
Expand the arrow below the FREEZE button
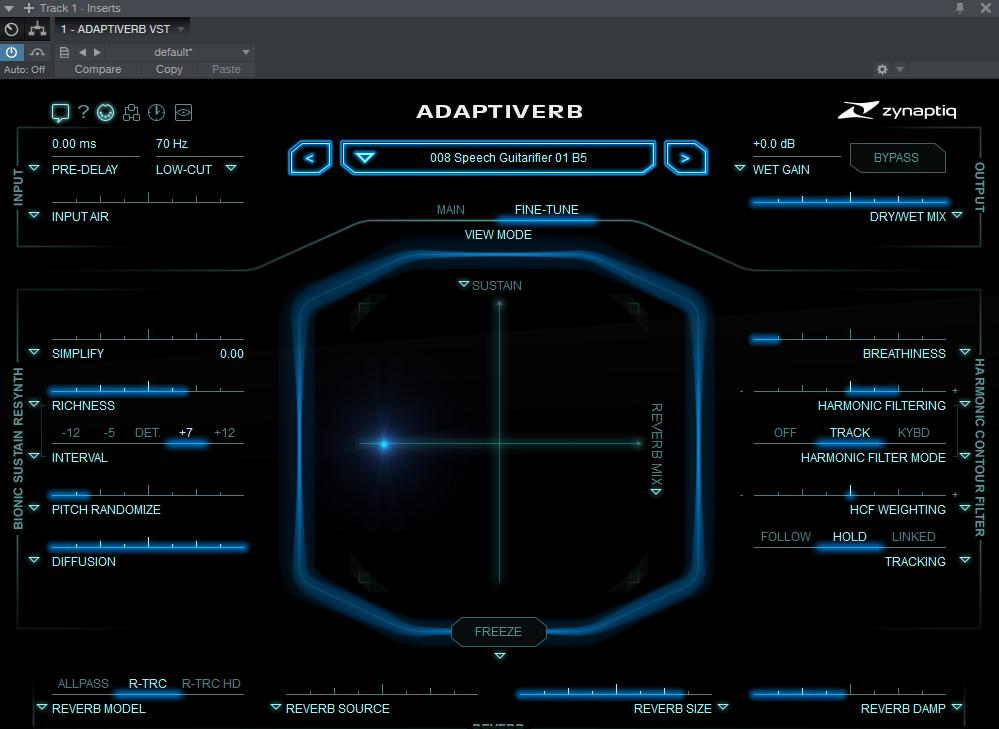[500, 656]
